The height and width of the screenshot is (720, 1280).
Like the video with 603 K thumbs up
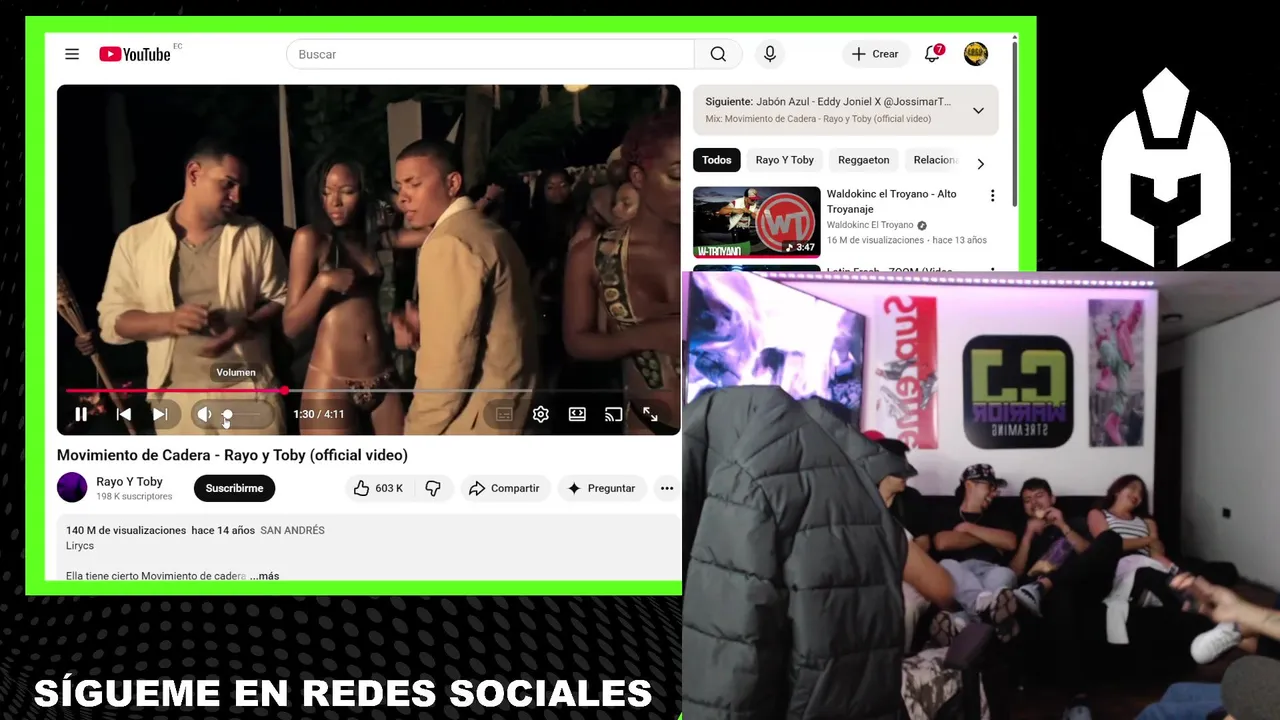377,488
